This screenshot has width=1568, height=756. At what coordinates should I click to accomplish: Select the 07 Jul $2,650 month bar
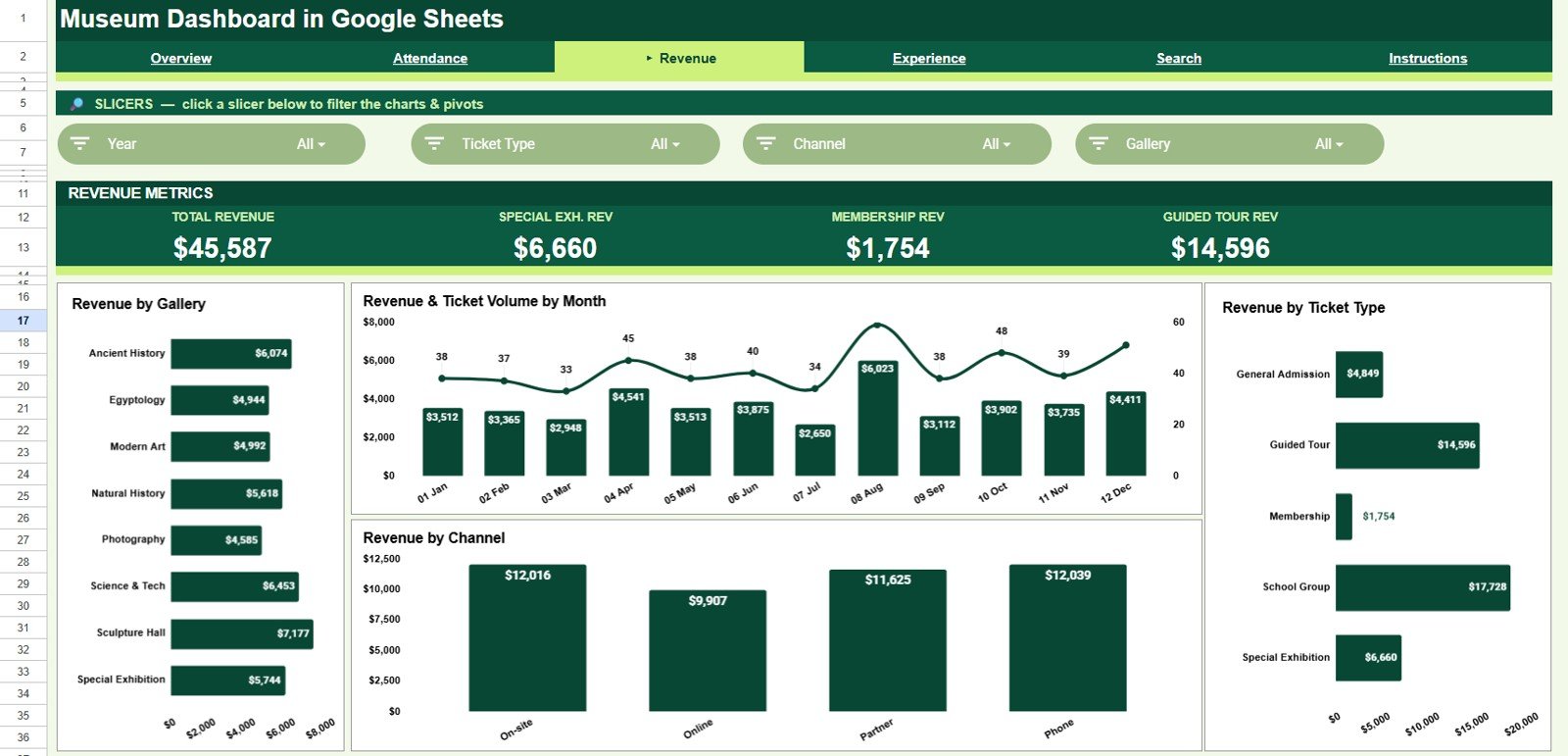815,450
